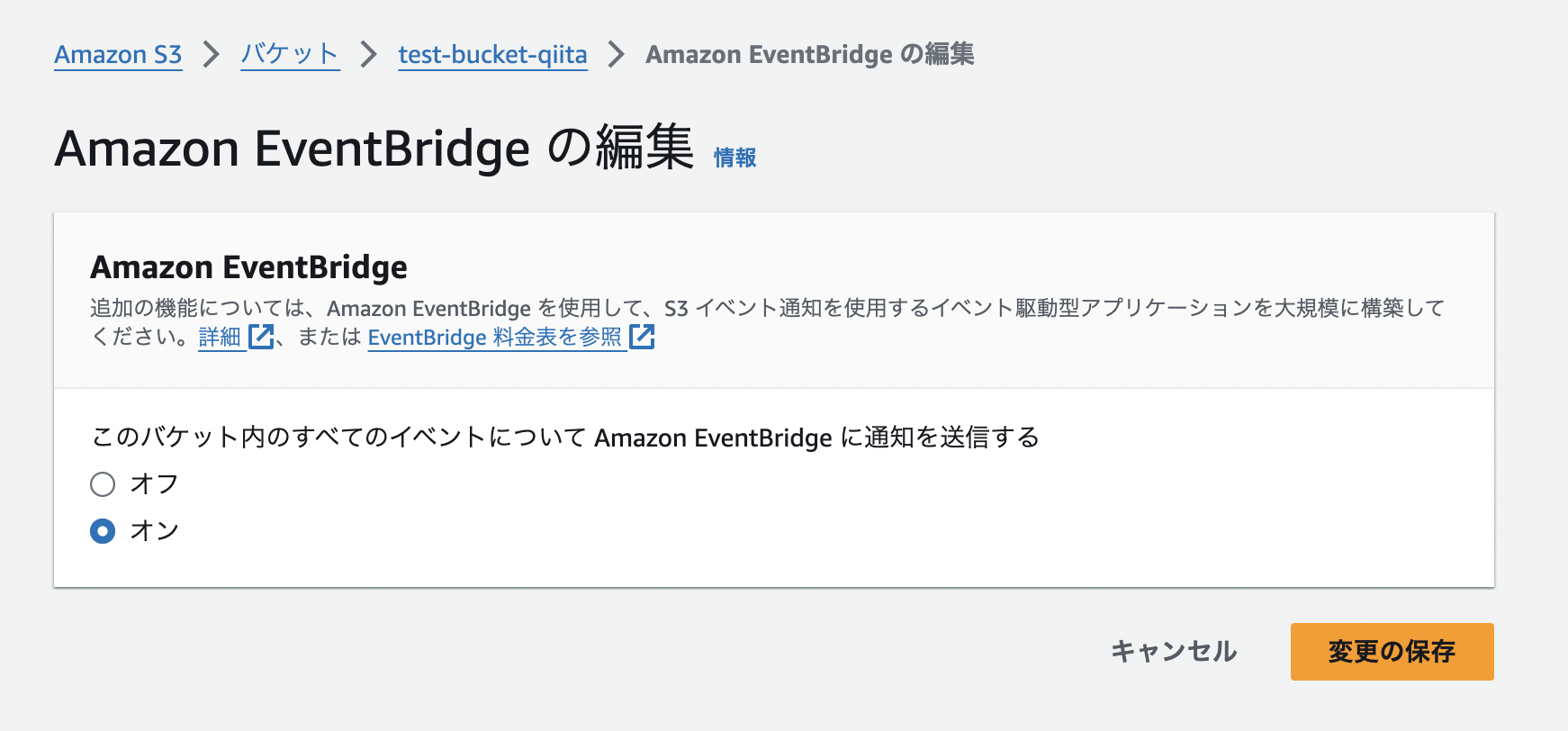Image resolution: width=1568 pixels, height=731 pixels.
Task: Click the breadcrumb chevron after Amazon S3
Action: [212, 54]
